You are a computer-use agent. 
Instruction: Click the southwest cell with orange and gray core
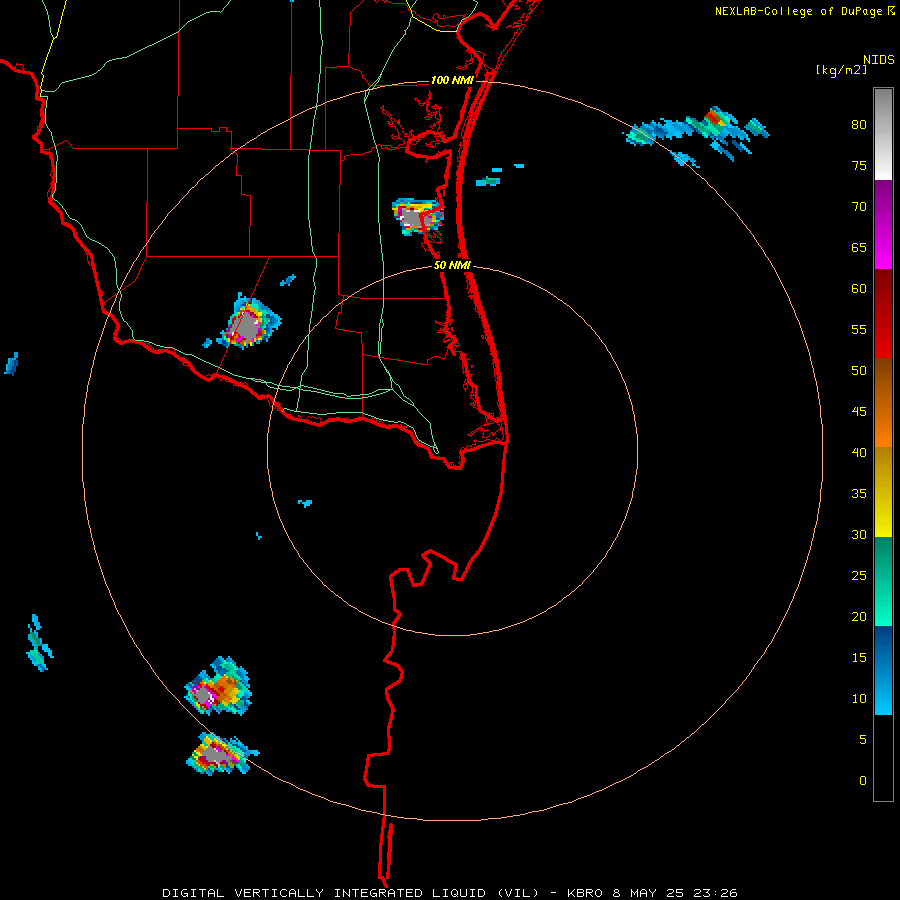pos(218,686)
